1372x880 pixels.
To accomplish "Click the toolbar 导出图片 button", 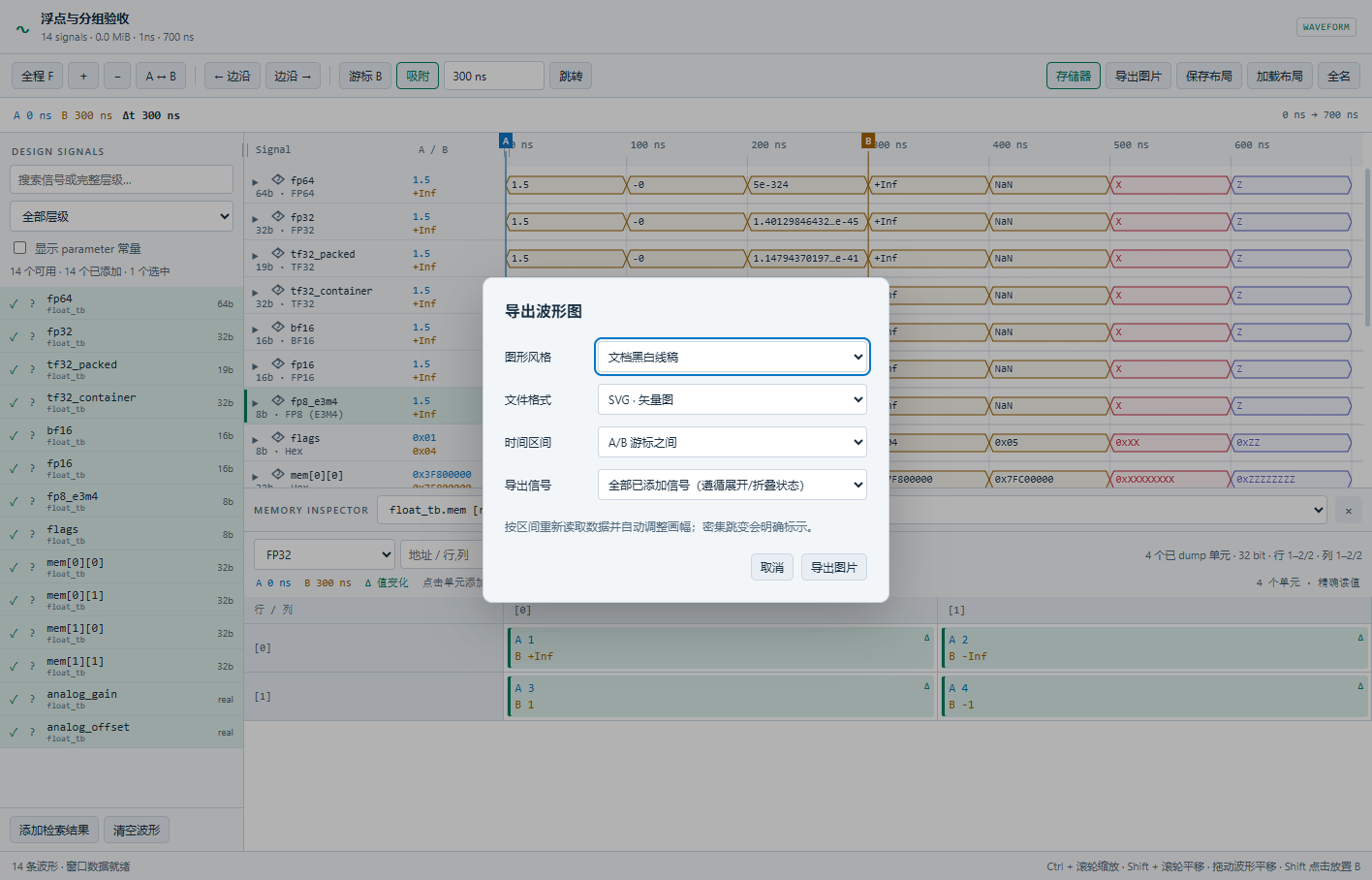I will pos(1138,76).
